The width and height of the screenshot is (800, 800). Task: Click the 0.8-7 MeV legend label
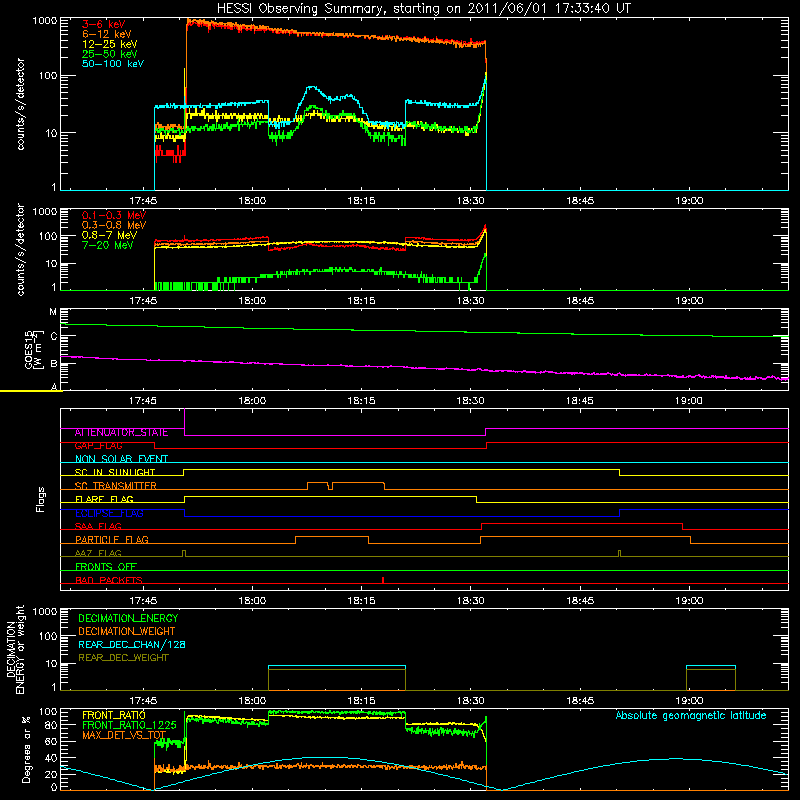[x=109, y=235]
